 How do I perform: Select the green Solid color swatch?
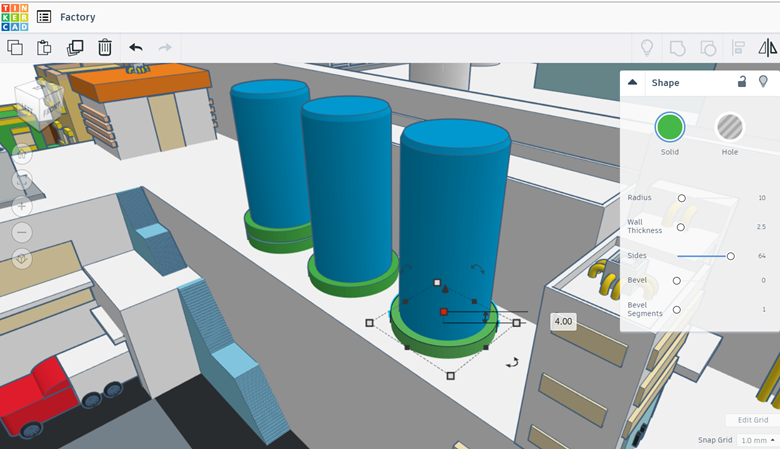(x=670, y=127)
